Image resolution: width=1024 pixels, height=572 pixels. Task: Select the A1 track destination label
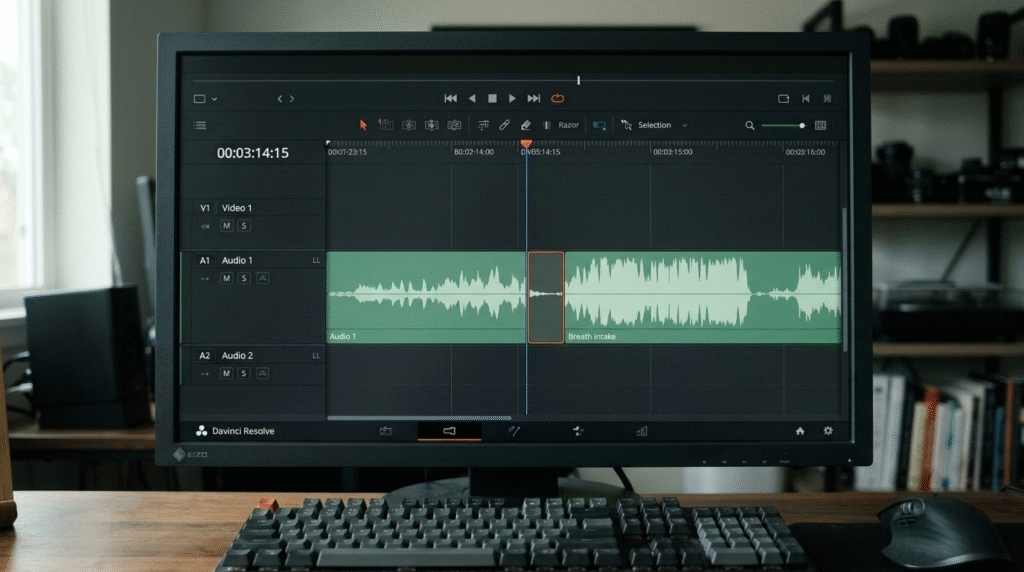[x=205, y=260]
